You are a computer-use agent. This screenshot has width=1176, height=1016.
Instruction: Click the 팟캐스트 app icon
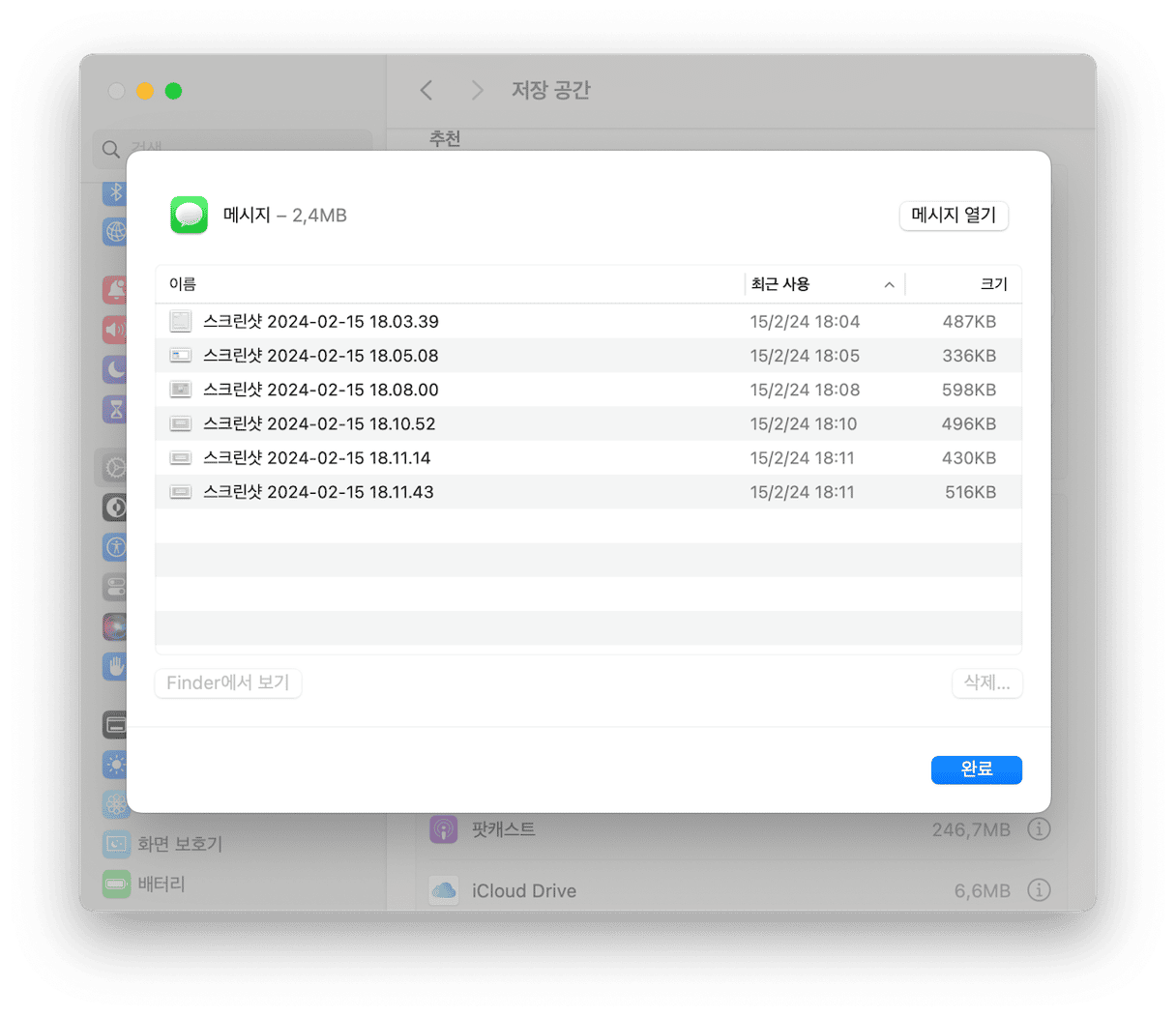444,829
